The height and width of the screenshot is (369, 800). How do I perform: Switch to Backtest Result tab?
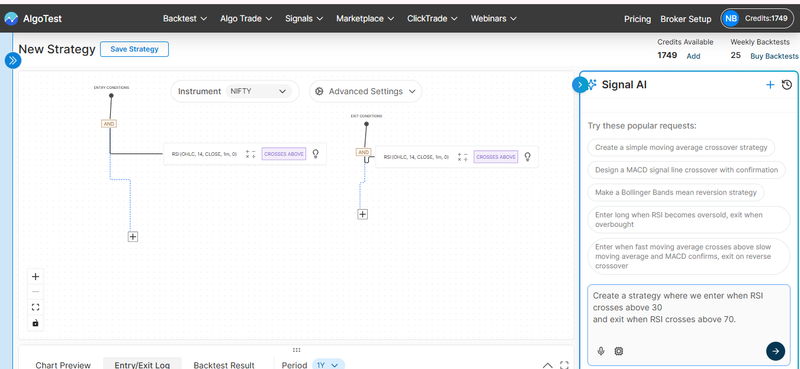tap(224, 365)
